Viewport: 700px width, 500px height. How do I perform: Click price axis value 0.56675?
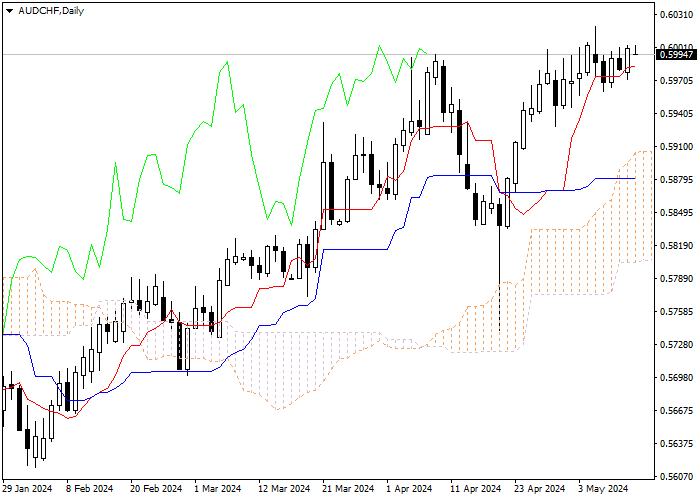click(677, 410)
